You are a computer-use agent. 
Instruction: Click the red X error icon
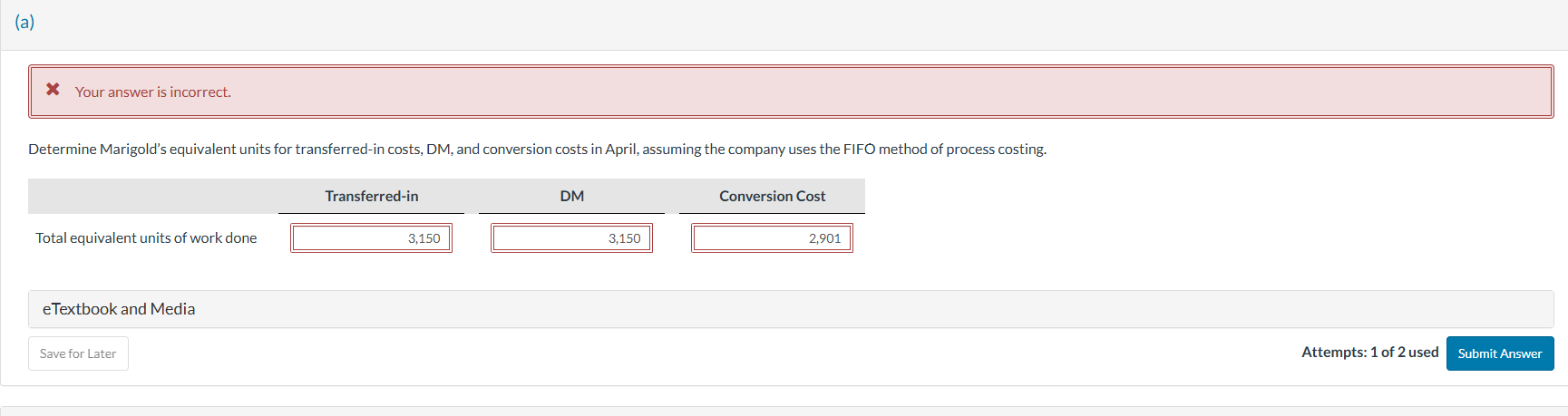click(x=54, y=90)
